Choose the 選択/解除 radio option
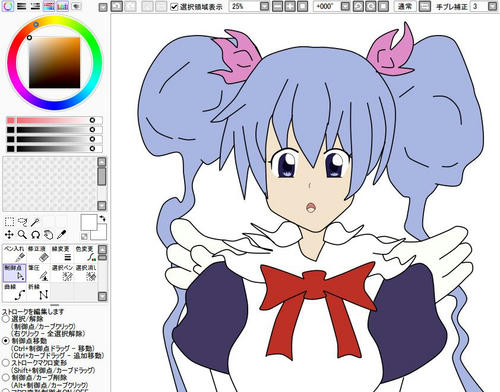 (x=6, y=319)
